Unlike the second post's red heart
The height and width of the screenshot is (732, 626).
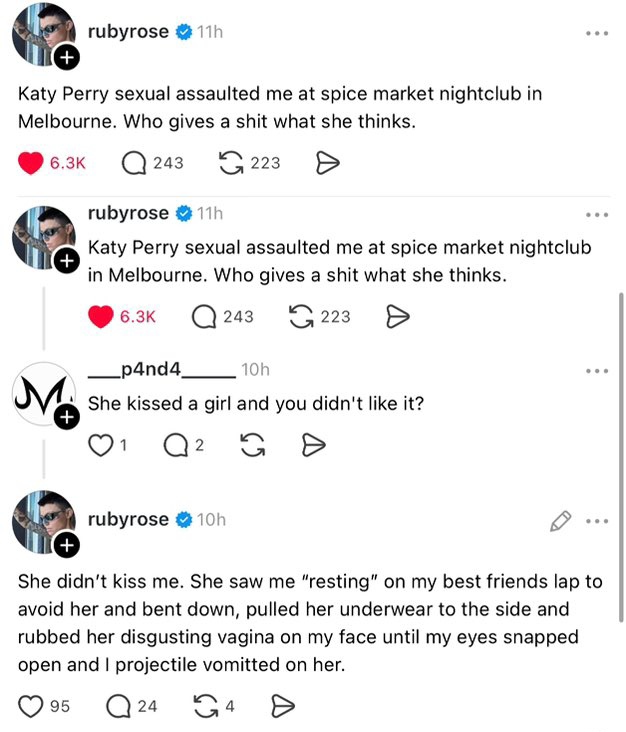coord(101,317)
